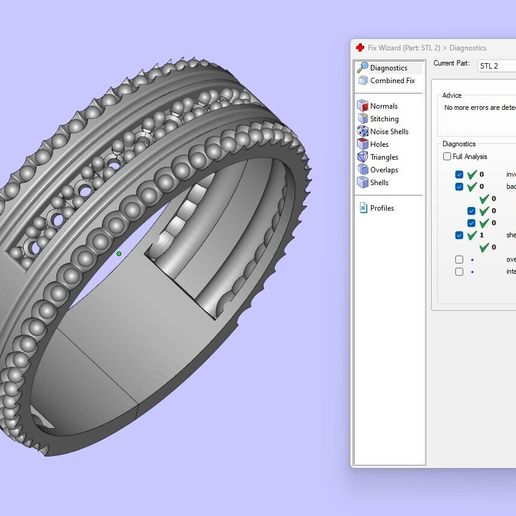Click the Diagnostics label in sidebar

(x=389, y=68)
